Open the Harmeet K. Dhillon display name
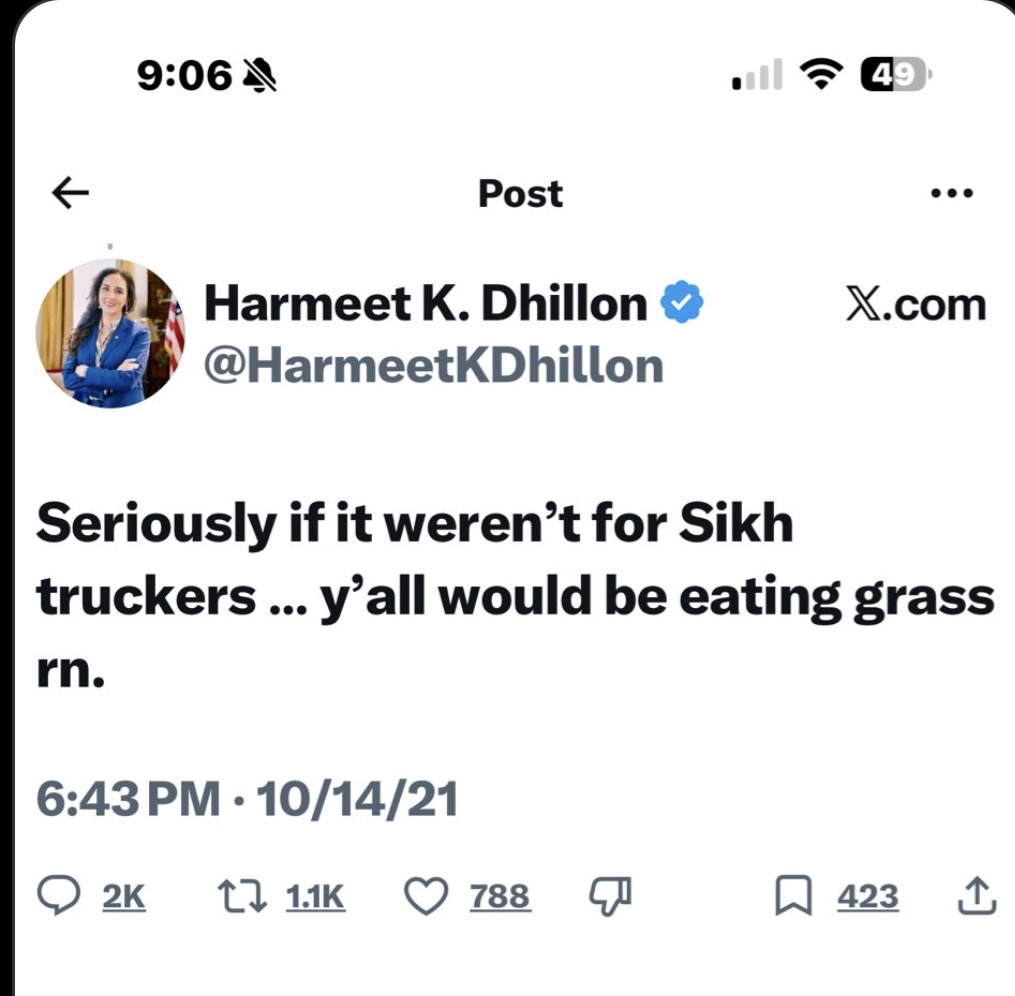The height and width of the screenshot is (996, 1015). 425,304
